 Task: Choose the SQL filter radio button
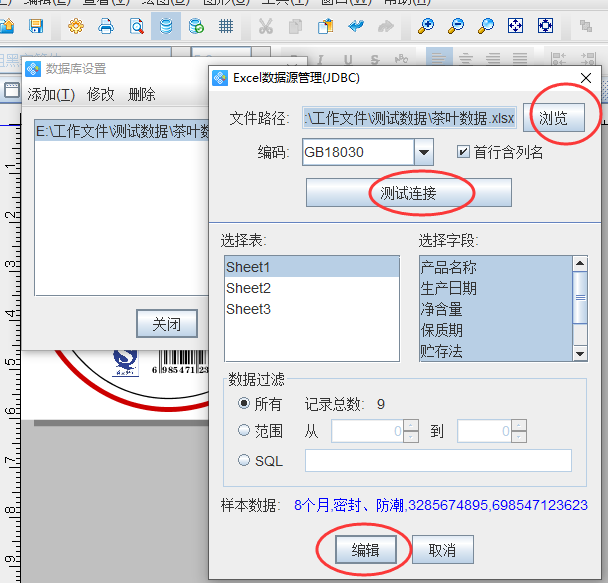coord(244,460)
